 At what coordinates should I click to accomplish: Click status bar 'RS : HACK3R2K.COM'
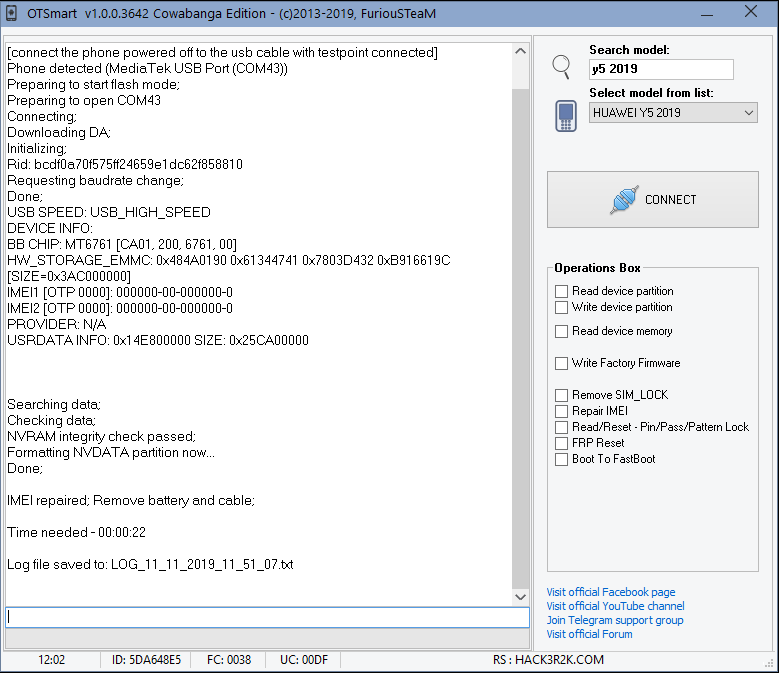548,660
